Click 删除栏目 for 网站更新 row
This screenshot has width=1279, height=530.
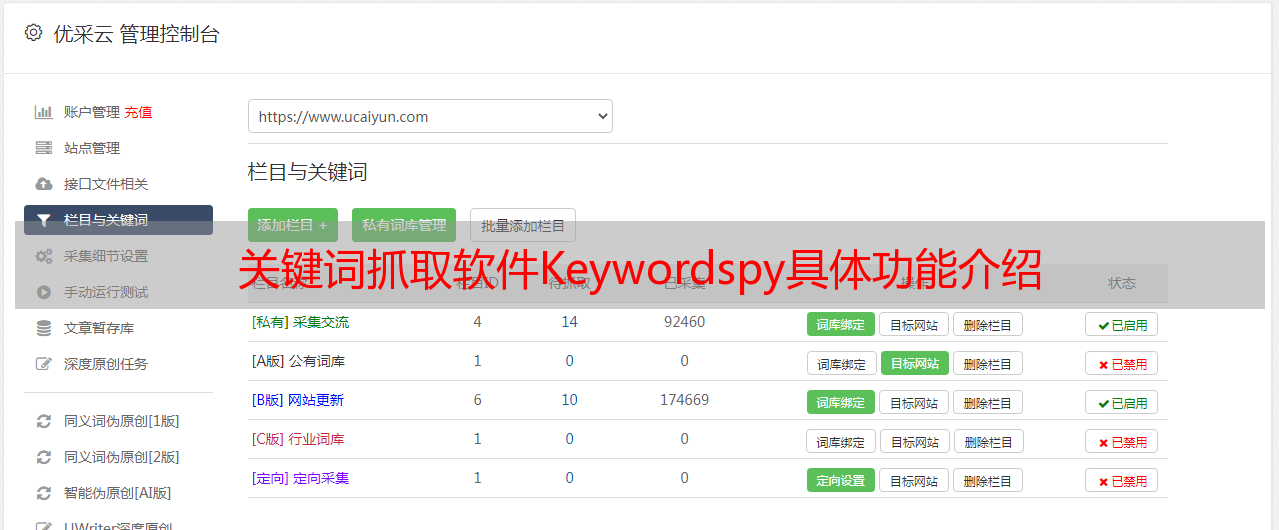(x=988, y=402)
